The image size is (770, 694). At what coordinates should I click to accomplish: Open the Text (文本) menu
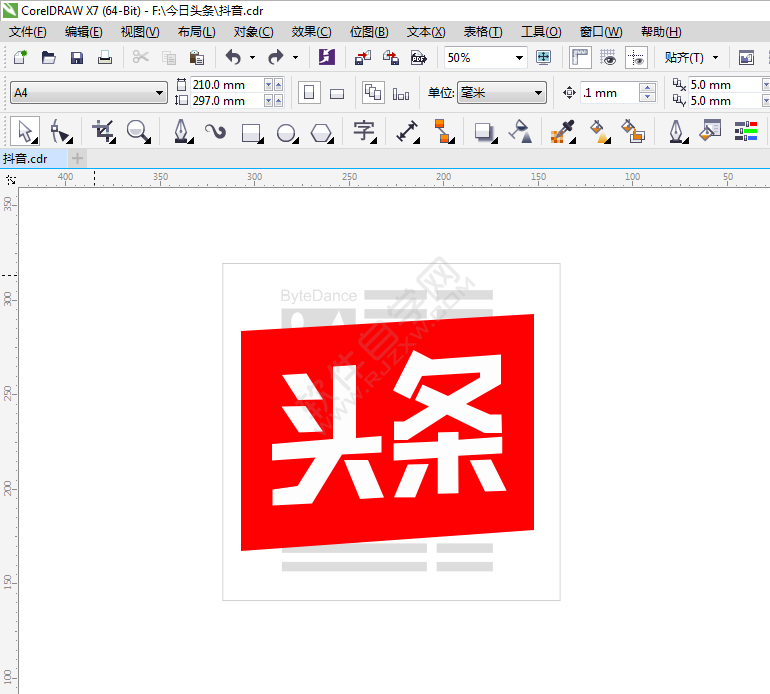426,32
